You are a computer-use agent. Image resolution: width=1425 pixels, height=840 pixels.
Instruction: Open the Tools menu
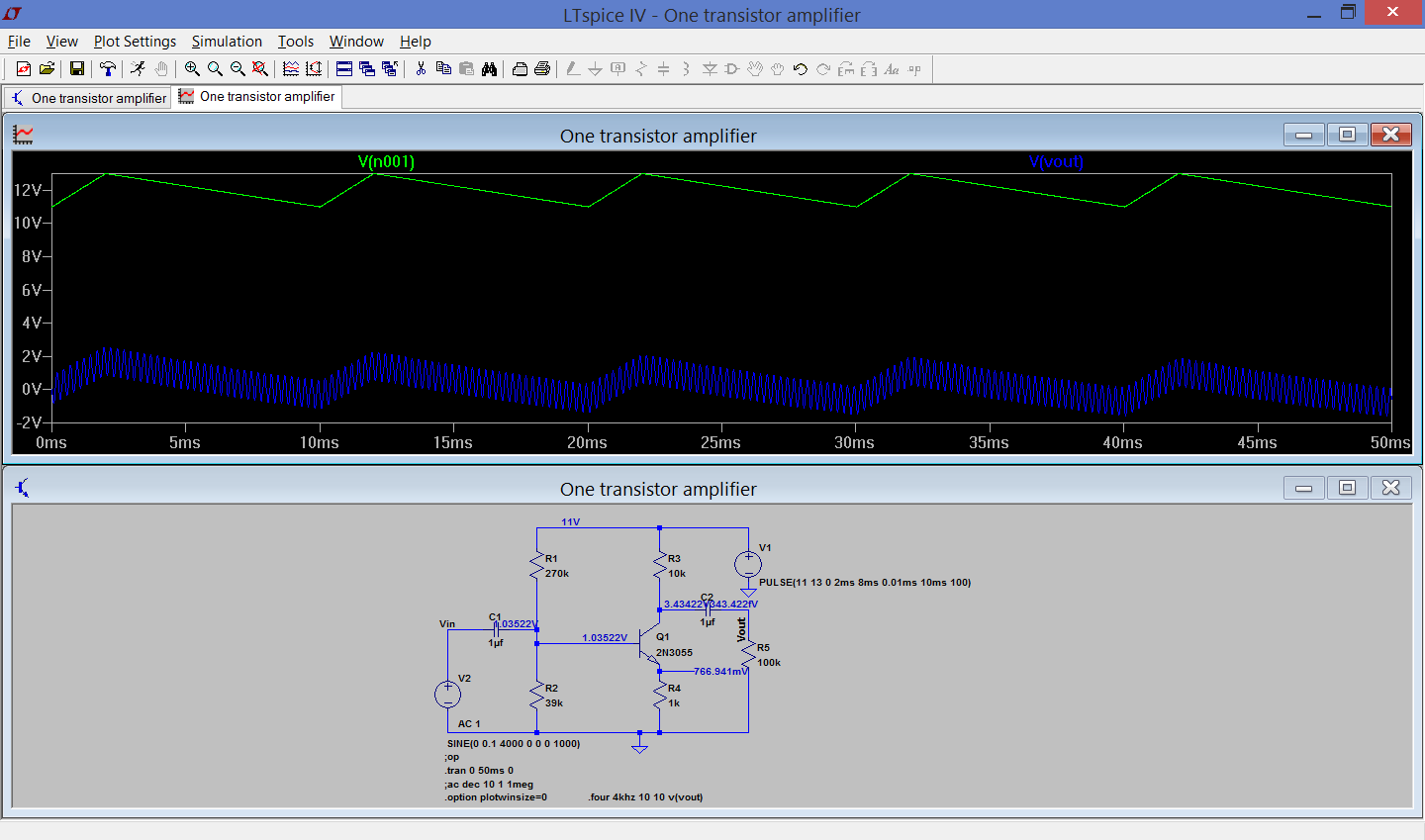295,41
